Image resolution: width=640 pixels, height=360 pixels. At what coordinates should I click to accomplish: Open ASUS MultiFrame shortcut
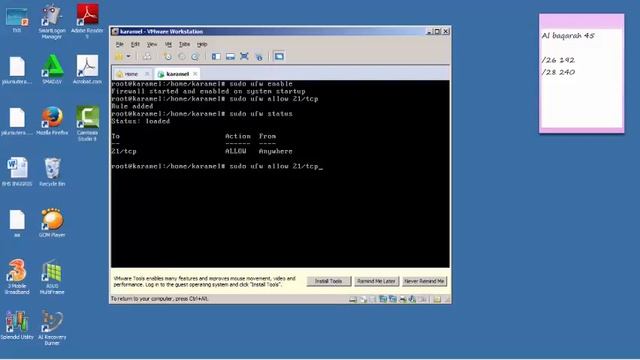[x=52, y=277]
